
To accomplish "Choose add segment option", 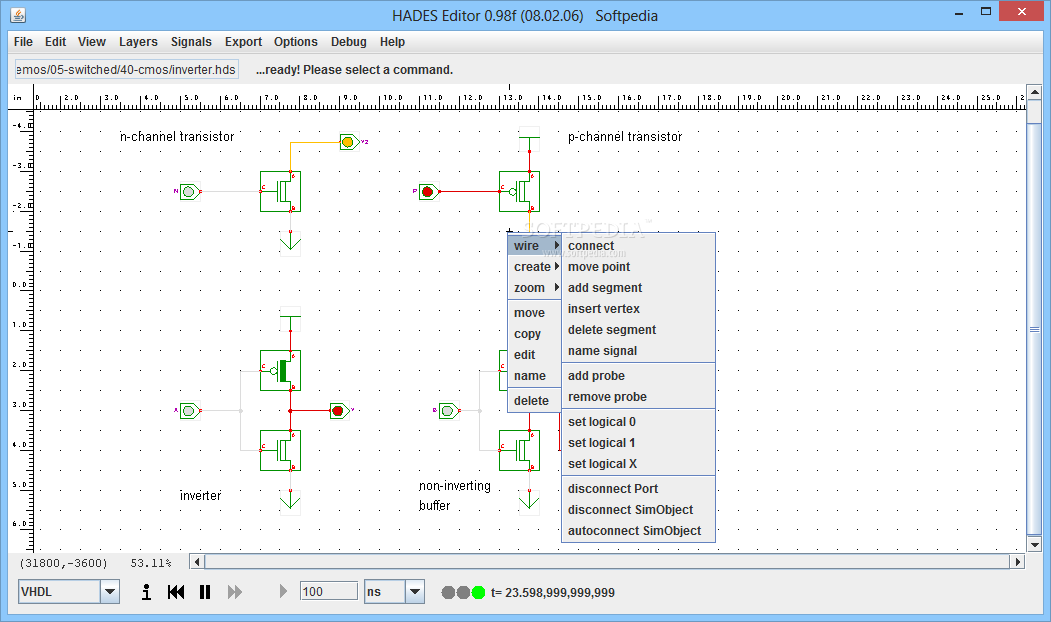I will 638,288.
